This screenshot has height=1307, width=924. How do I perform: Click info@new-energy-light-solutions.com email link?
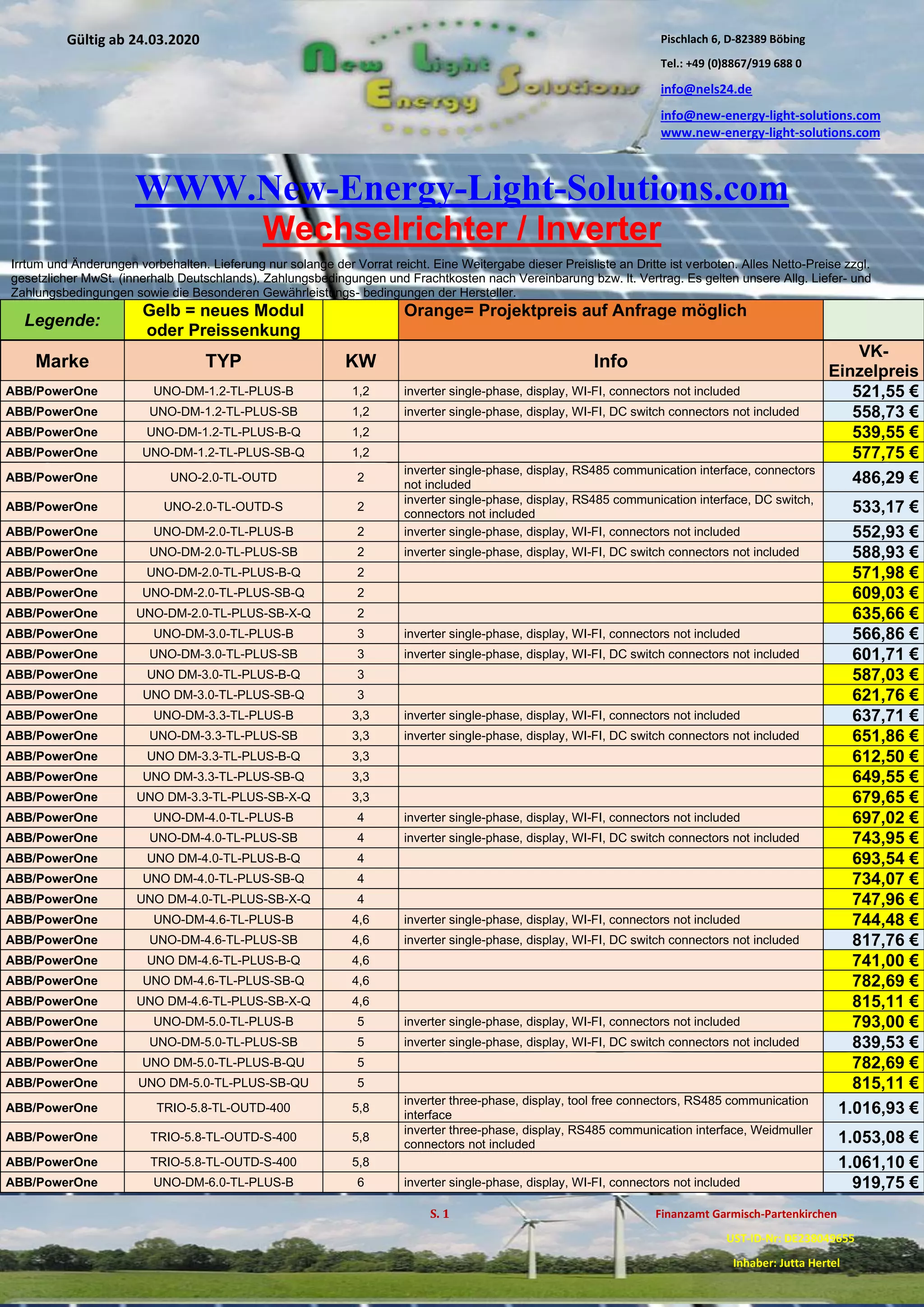point(770,116)
